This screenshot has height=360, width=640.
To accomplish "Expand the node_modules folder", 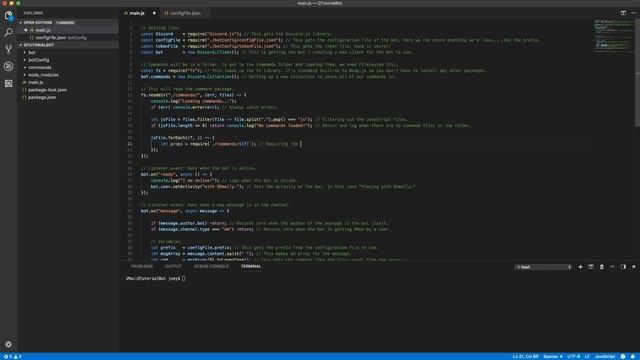I will coord(43,75).
